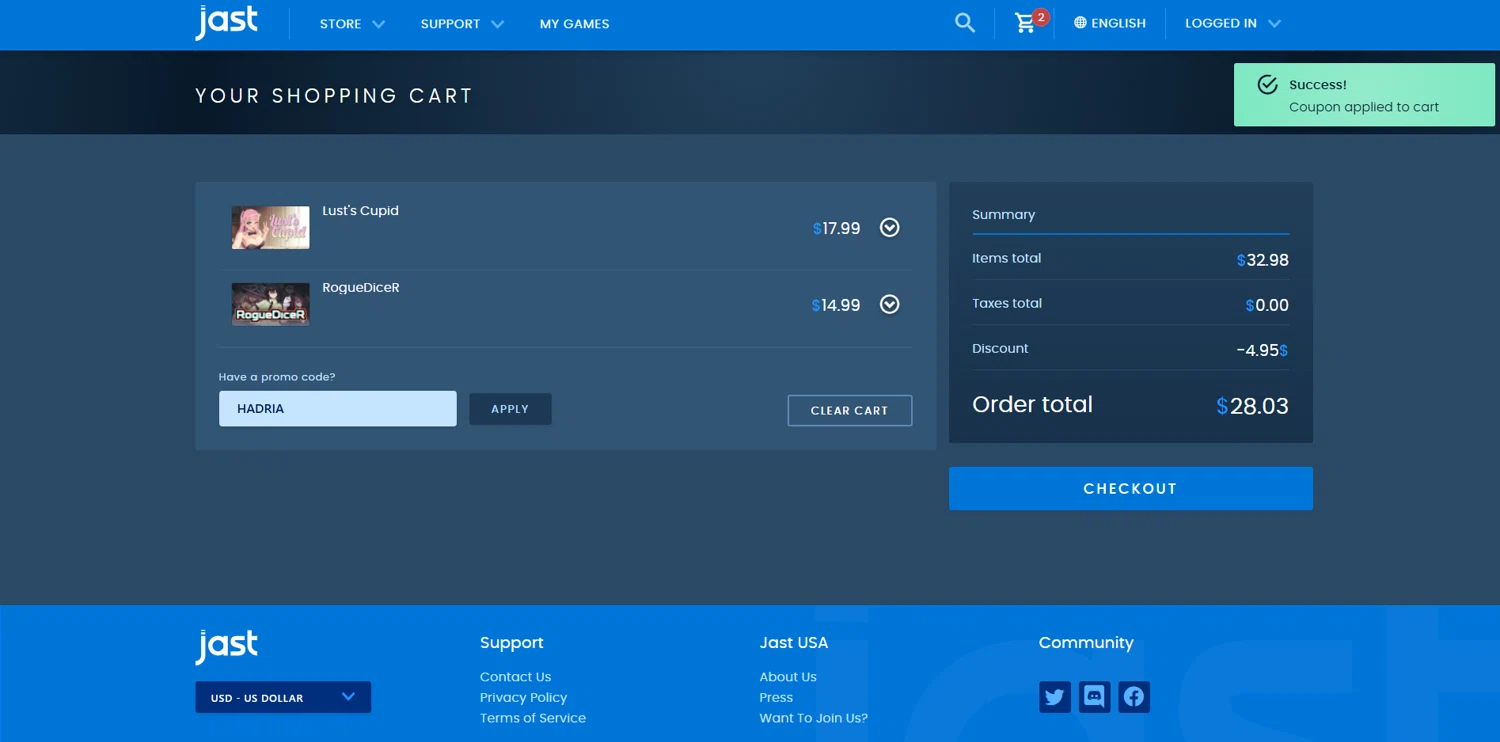
Task: Proceed with the CHECKOUT button
Action: point(1130,488)
